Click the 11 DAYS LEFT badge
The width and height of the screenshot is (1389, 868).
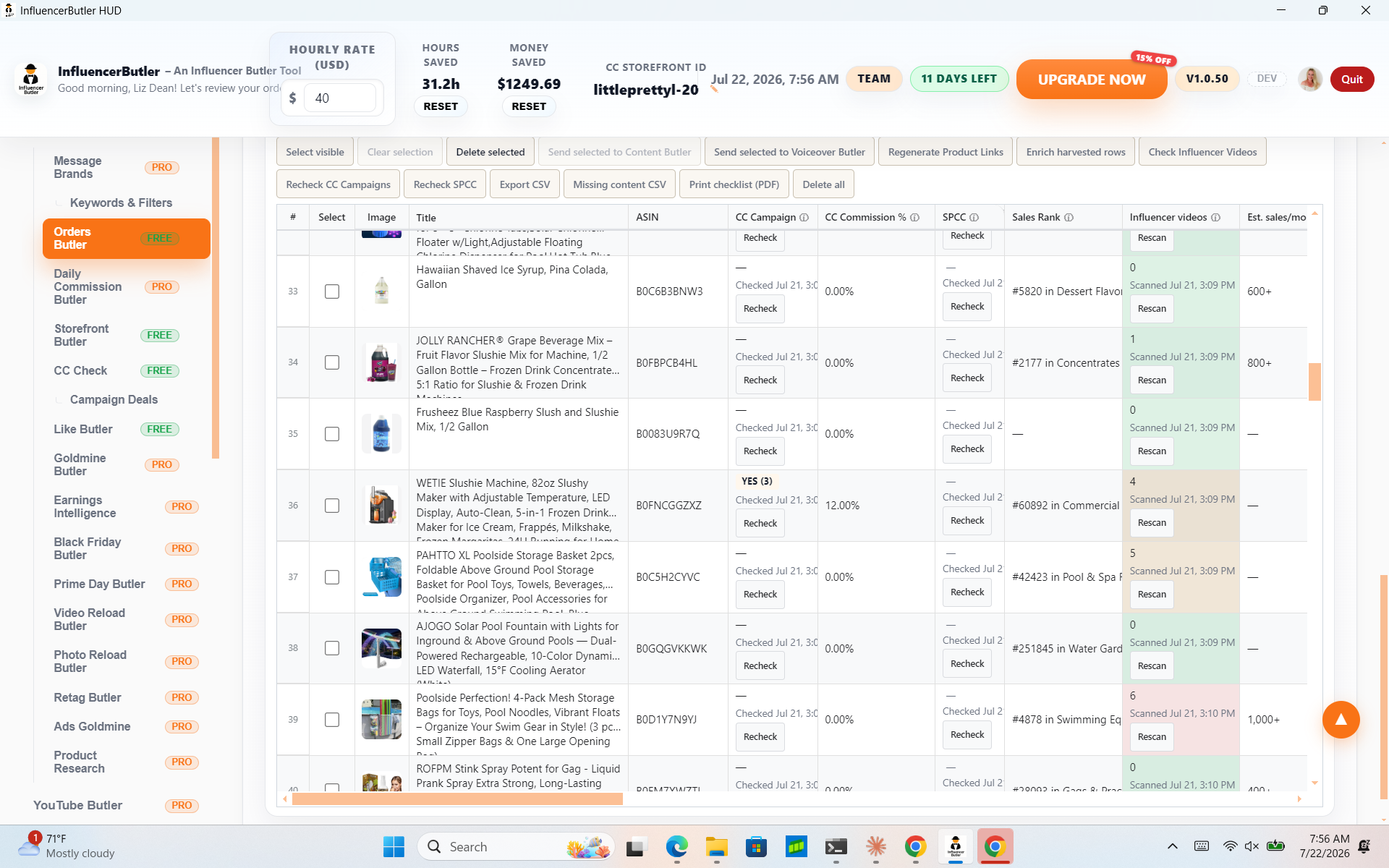point(959,79)
